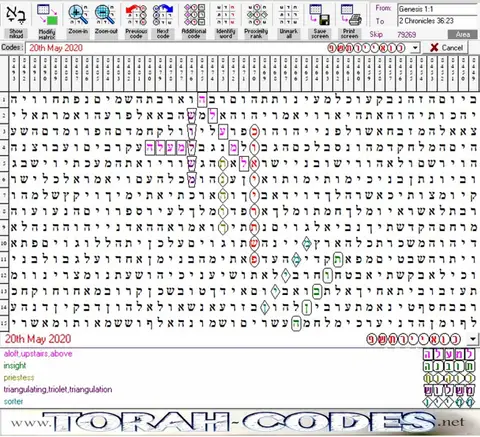Click the Save screen icon
This screenshot has width=480, height=437.
(320, 15)
